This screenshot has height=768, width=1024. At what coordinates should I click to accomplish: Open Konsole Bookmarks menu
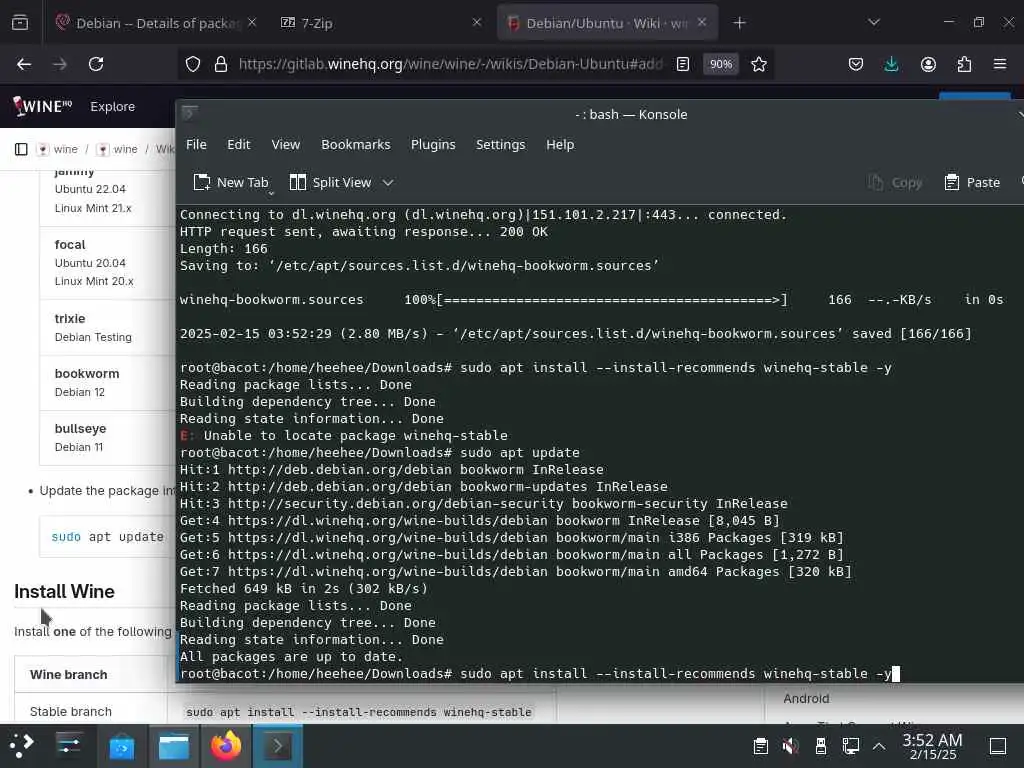point(355,144)
